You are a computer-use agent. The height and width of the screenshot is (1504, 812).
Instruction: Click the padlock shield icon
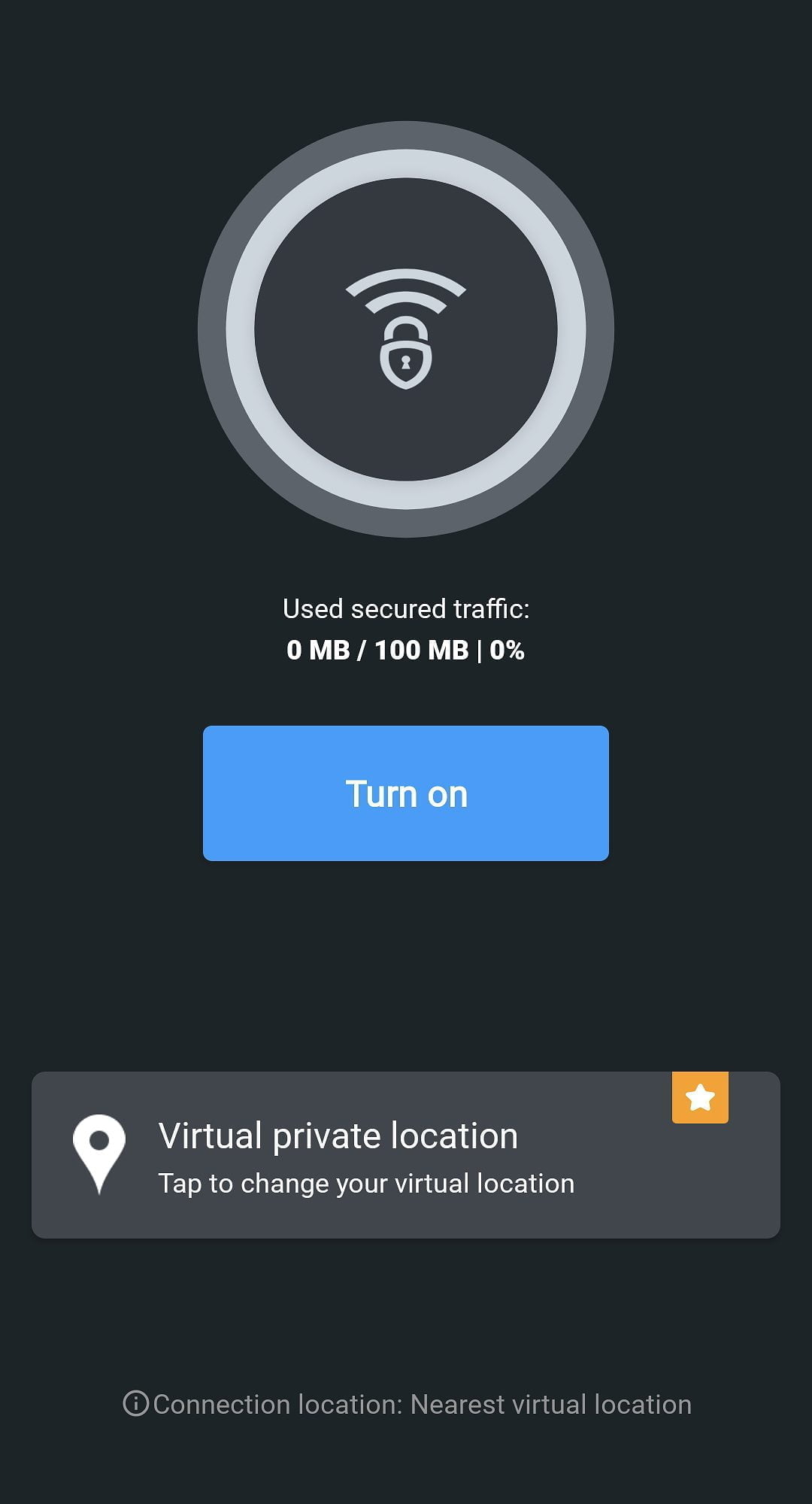click(x=406, y=353)
